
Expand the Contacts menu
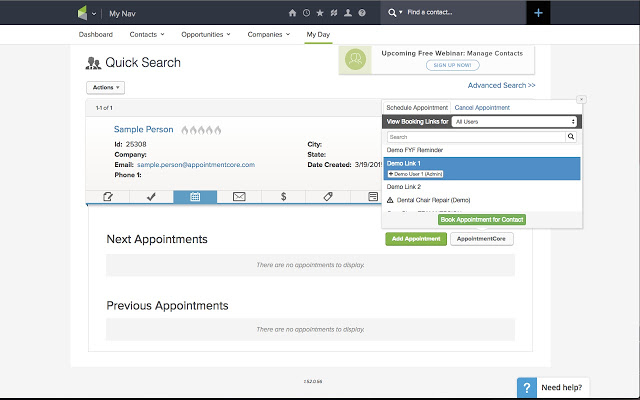(x=147, y=34)
